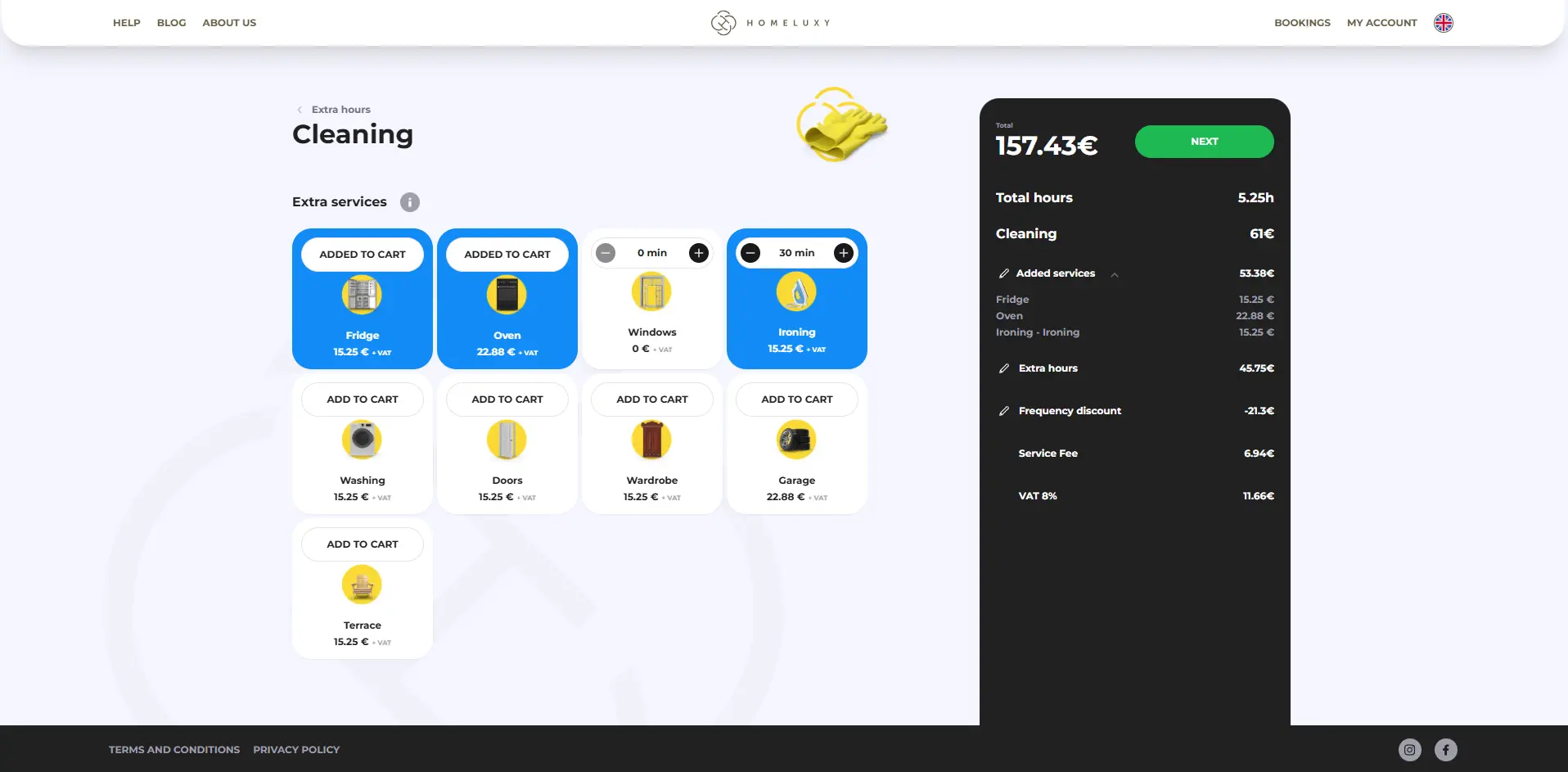Image resolution: width=1568 pixels, height=772 pixels.
Task: Click the 0 min Windows value
Action: pos(652,253)
